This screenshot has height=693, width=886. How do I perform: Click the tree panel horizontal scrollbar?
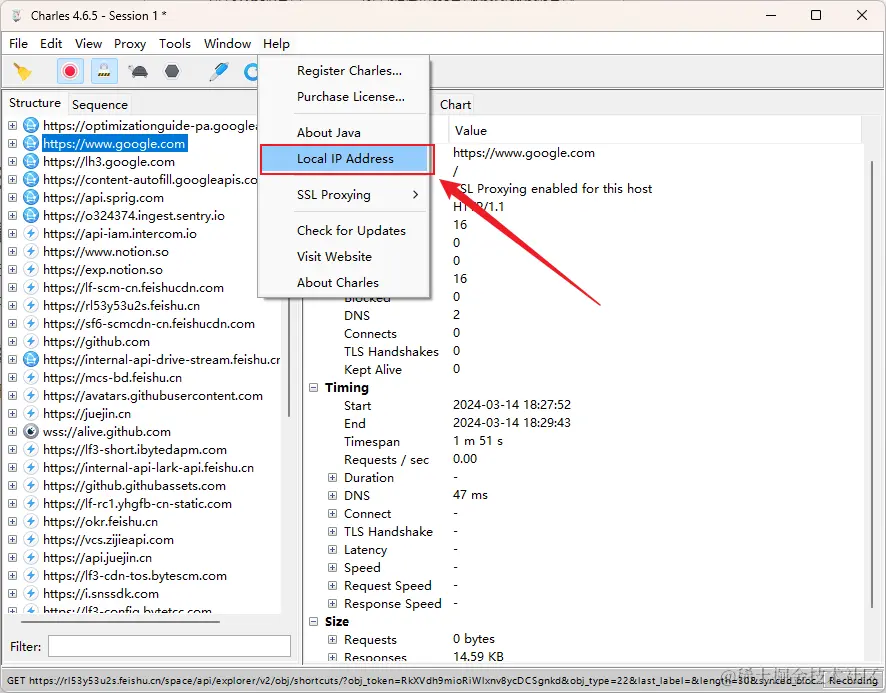tap(120, 622)
